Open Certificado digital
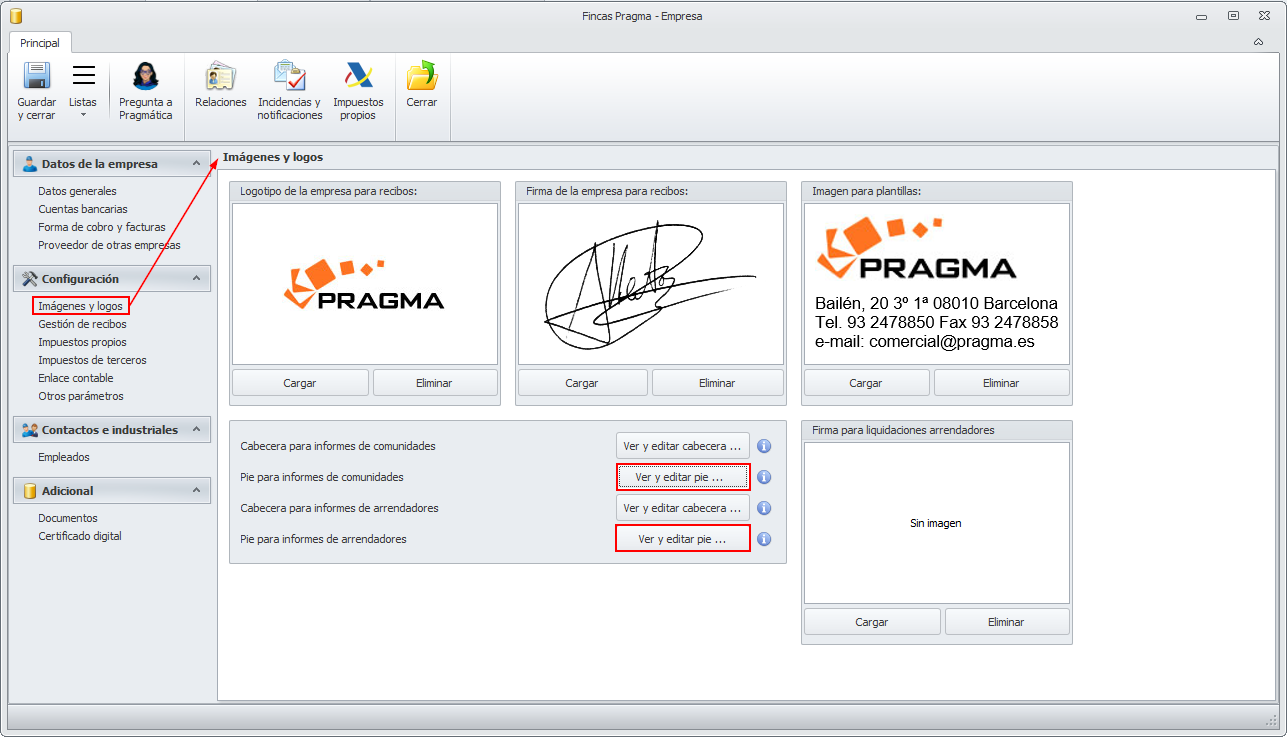 [80, 536]
